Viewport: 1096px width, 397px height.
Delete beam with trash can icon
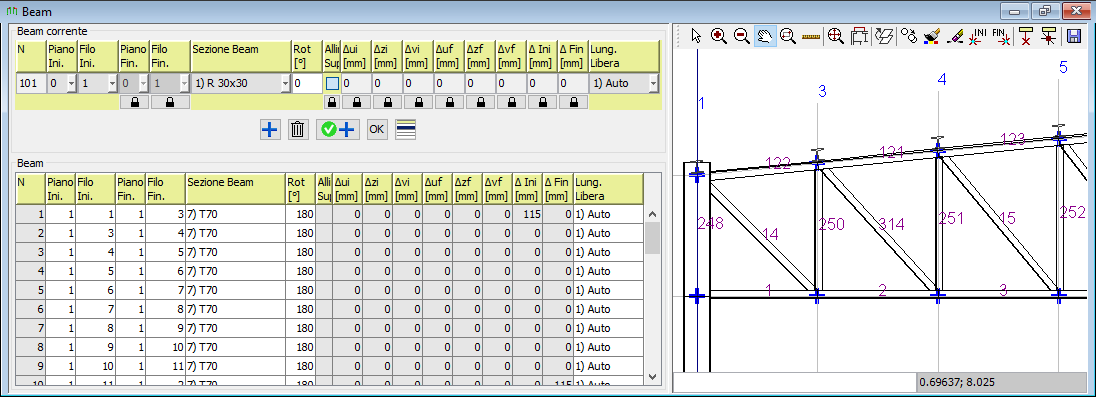298,129
